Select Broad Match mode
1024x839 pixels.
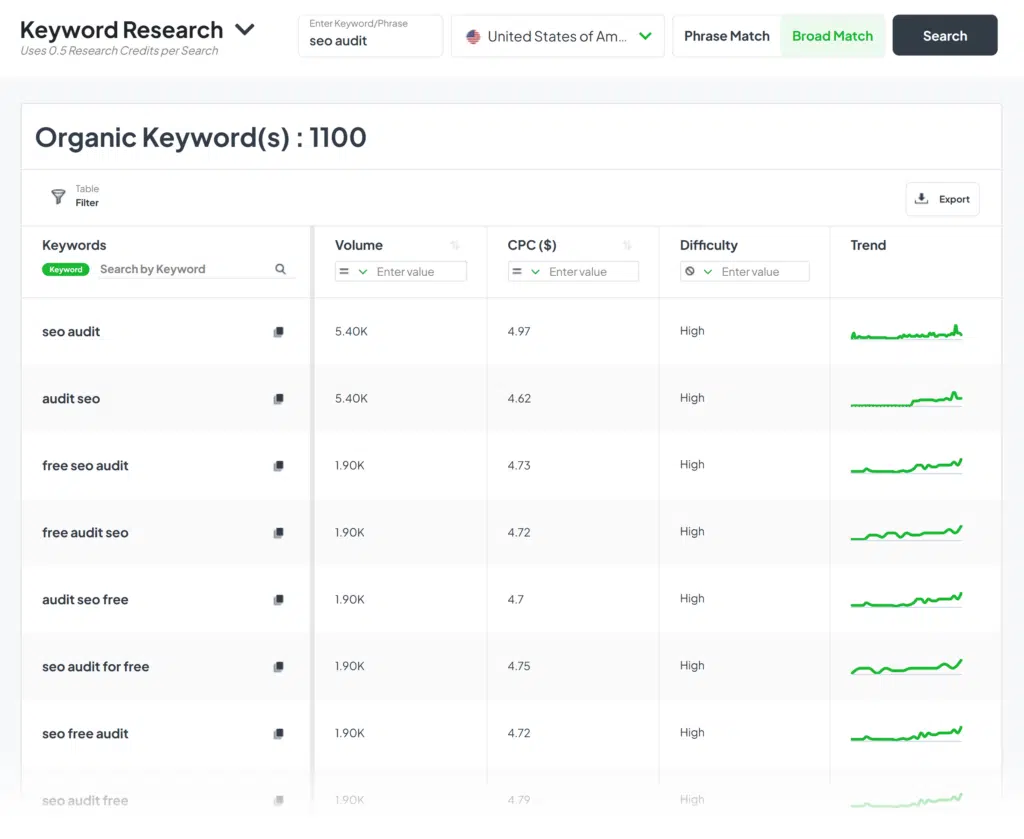(x=832, y=36)
